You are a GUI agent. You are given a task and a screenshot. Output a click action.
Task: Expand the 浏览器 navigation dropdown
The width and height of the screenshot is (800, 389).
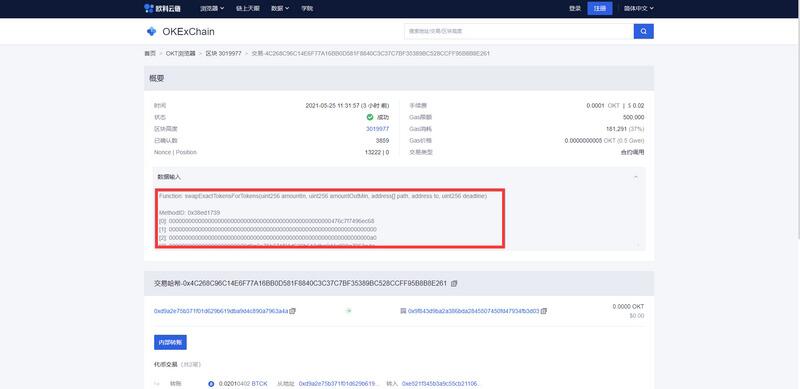[212, 8]
